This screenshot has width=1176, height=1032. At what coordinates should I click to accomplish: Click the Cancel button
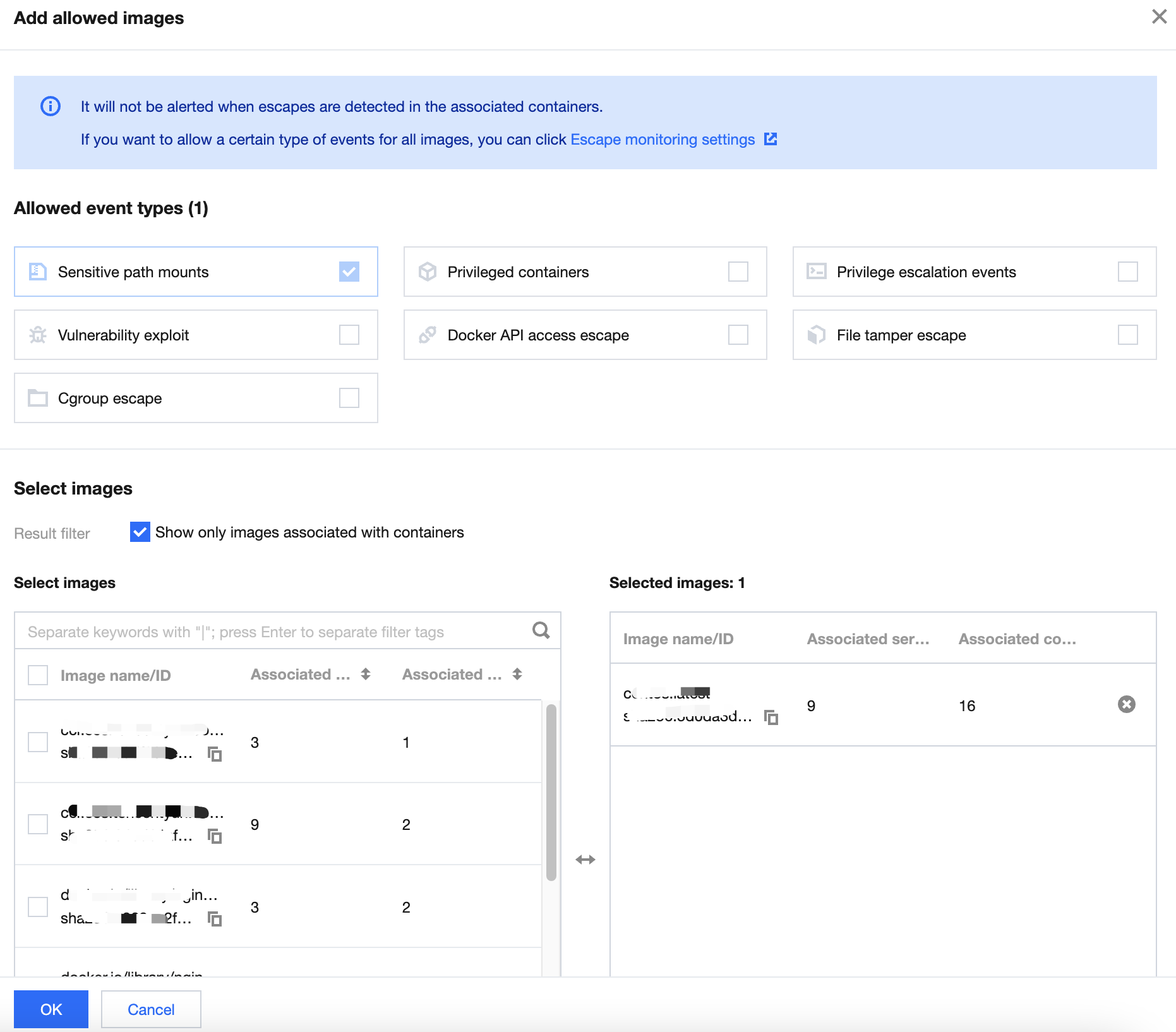151,1009
